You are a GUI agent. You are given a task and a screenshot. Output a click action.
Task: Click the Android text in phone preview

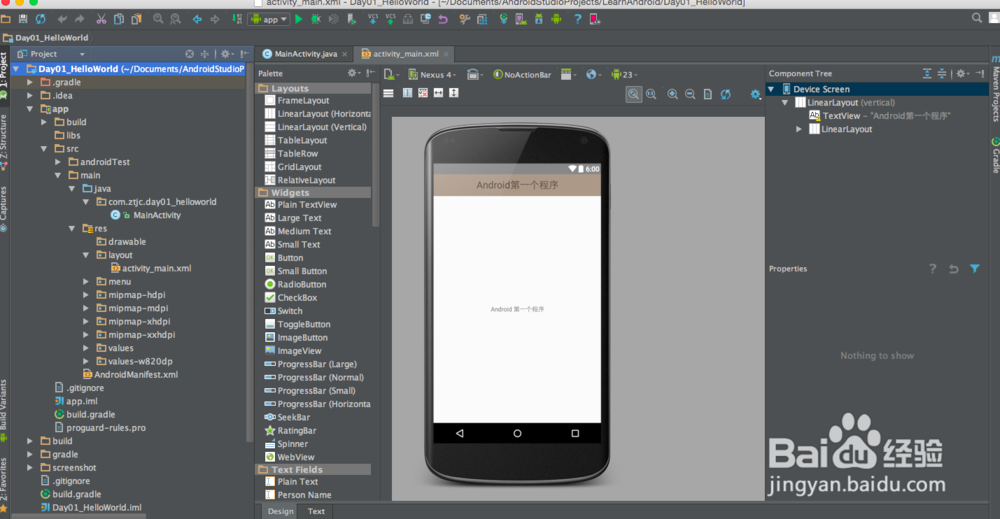pyautogui.click(x=517, y=309)
